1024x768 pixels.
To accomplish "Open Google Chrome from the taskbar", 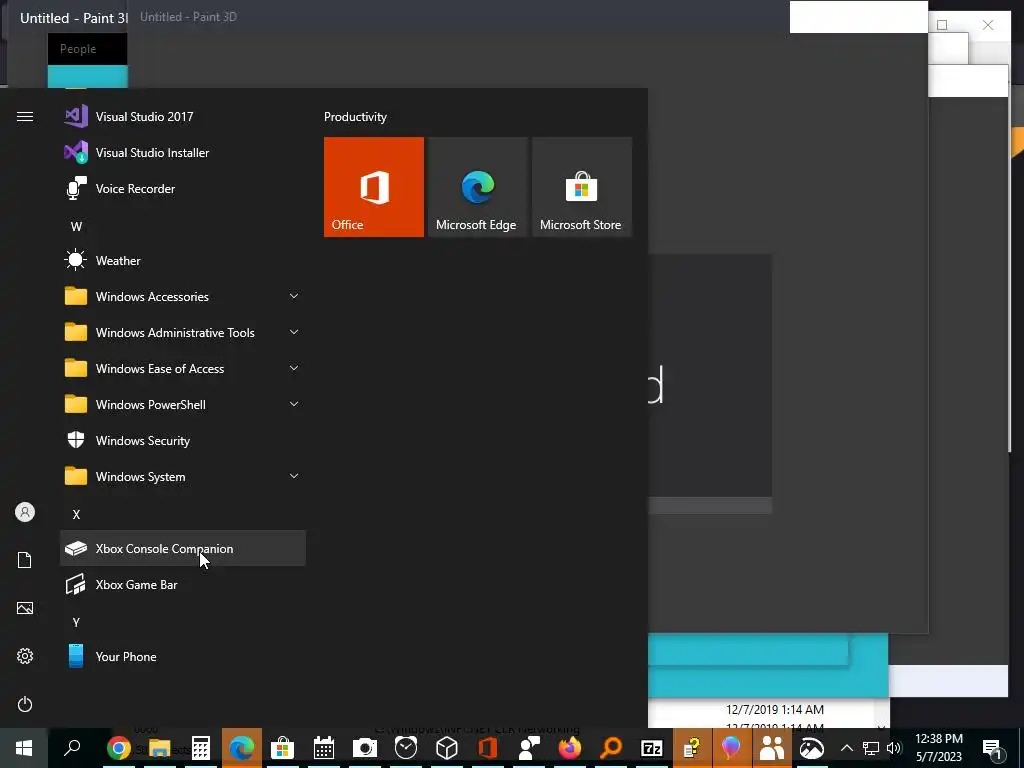I will (x=118, y=748).
